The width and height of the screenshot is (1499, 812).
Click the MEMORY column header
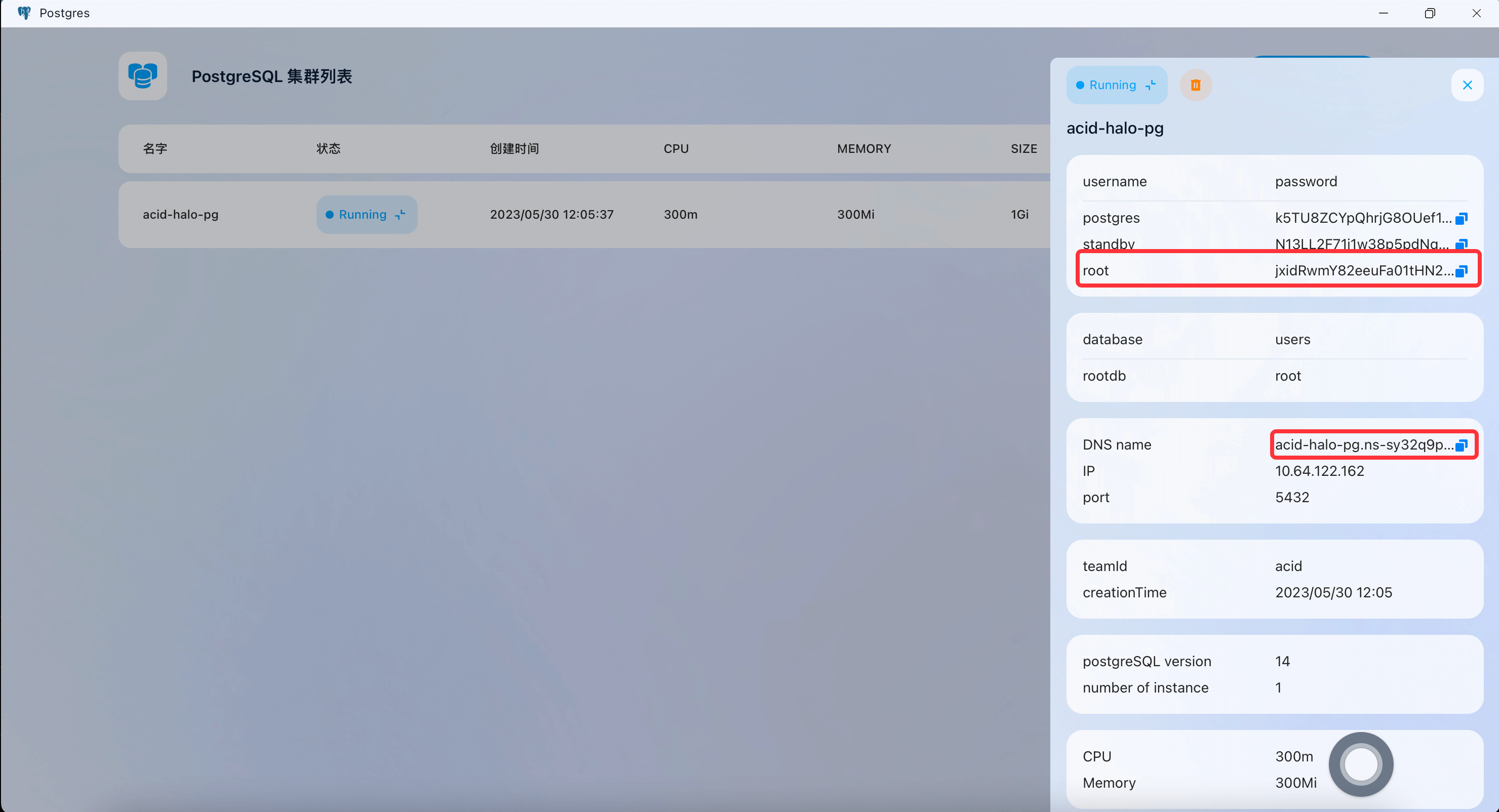(863, 149)
